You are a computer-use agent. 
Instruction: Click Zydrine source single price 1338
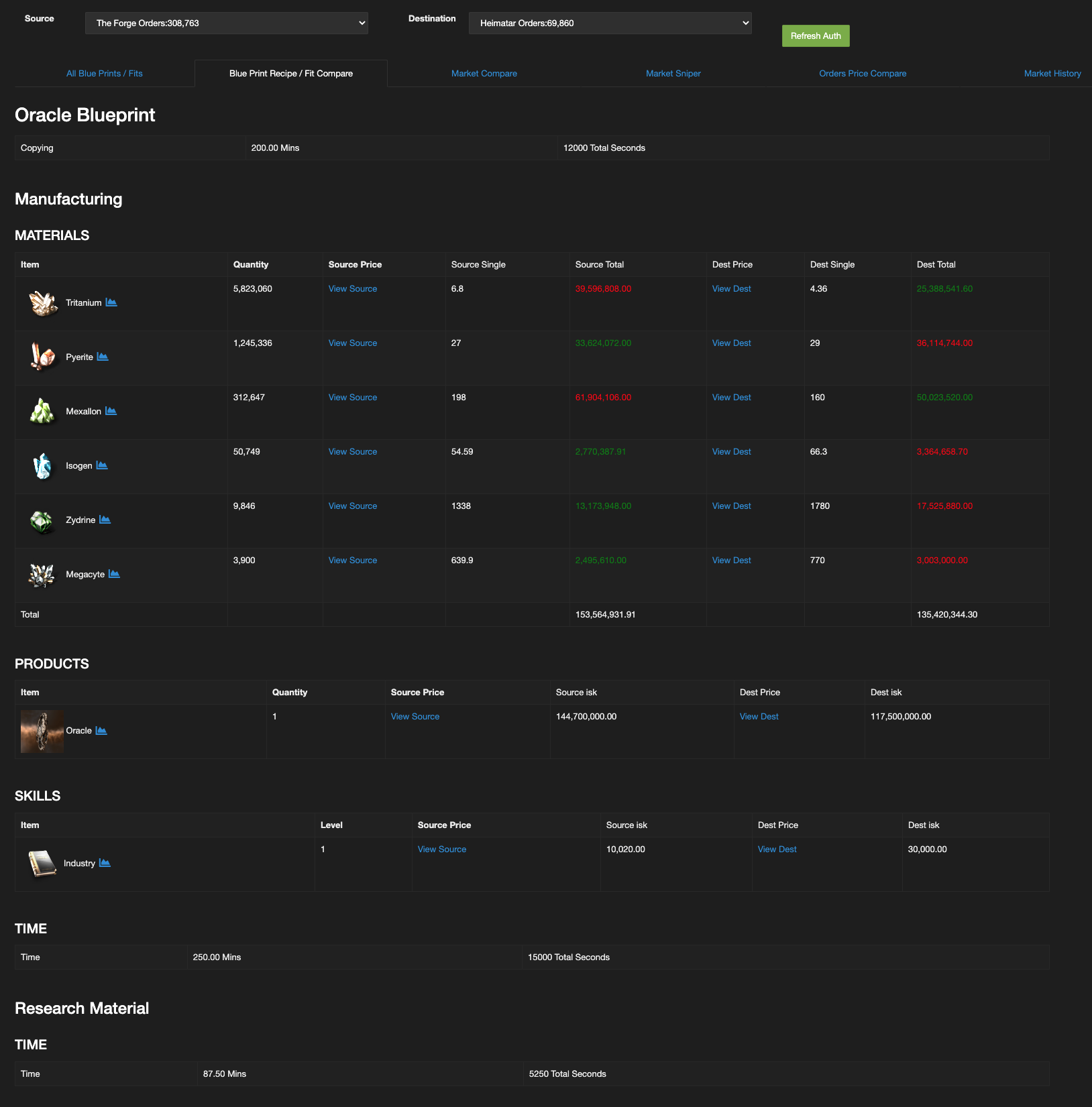461,506
